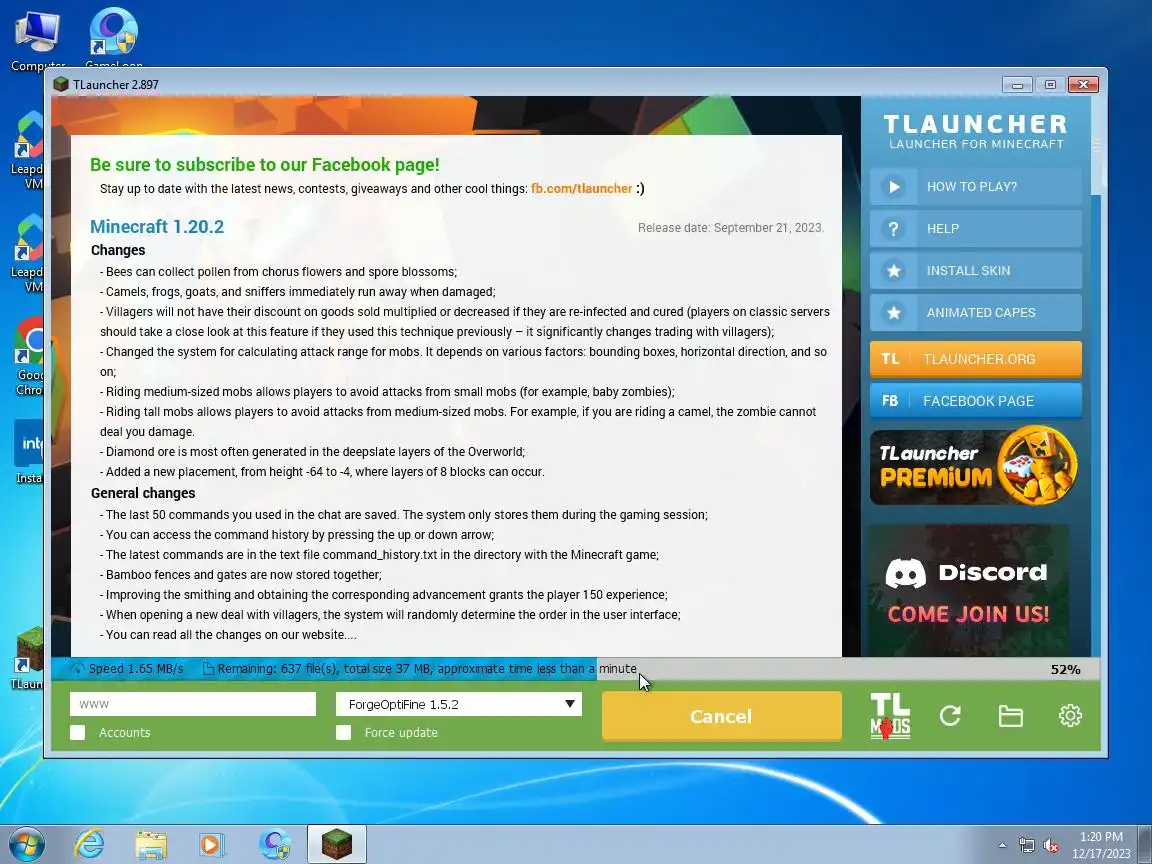Click the 'General changes' heading
The width and height of the screenshot is (1152, 864).
point(143,493)
